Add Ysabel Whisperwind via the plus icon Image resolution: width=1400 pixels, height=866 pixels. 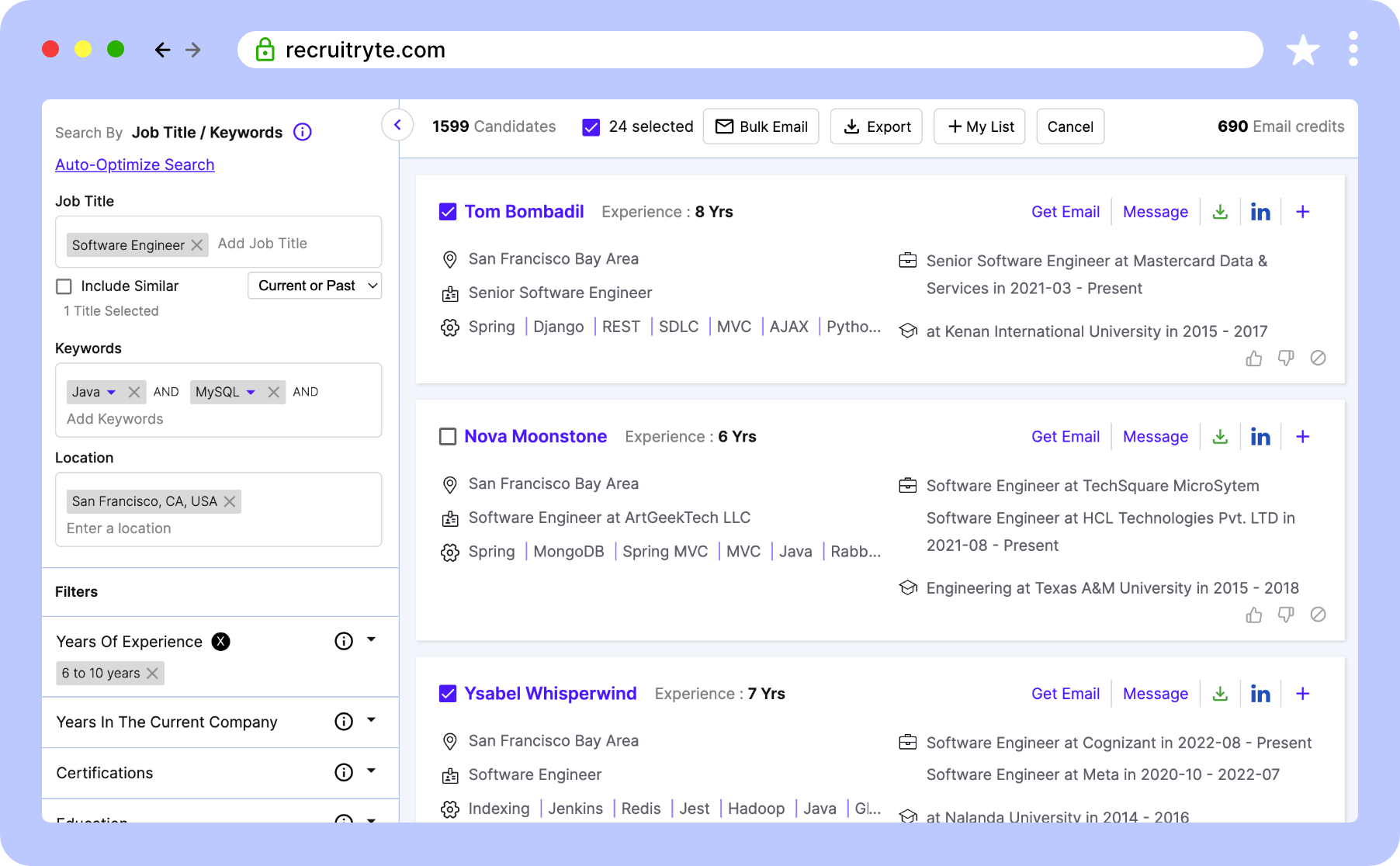(1302, 693)
